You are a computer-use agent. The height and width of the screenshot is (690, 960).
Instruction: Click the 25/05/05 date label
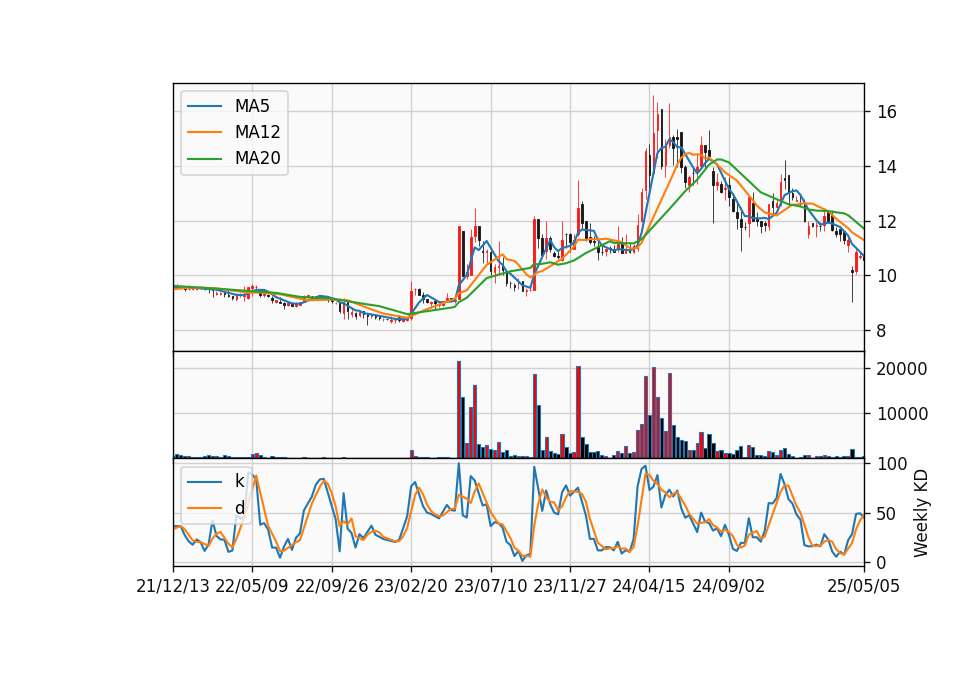tap(864, 586)
